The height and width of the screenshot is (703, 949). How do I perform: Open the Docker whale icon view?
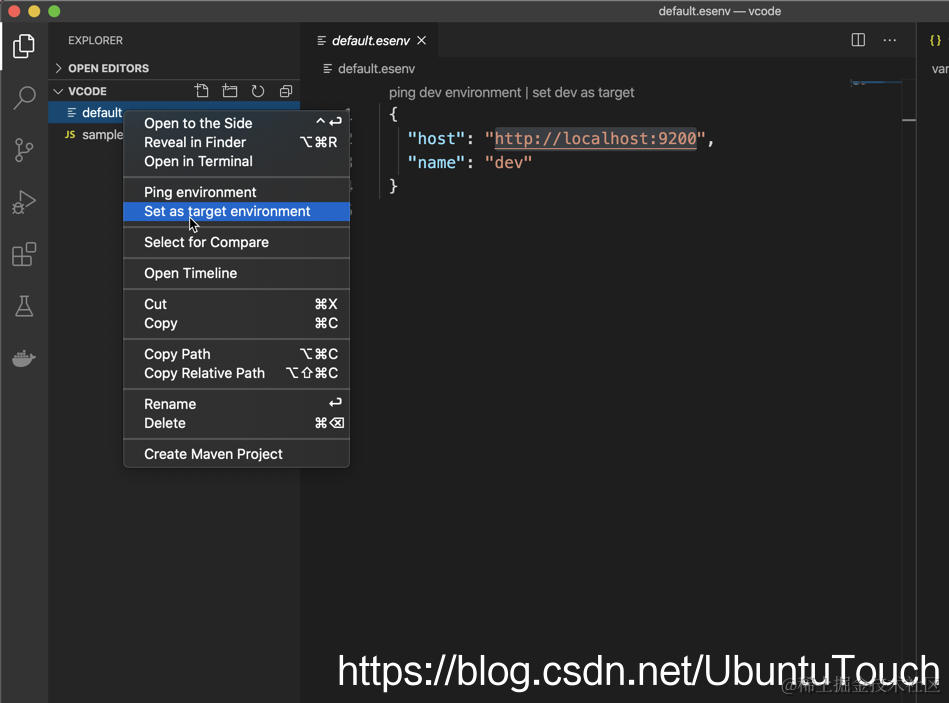pyautogui.click(x=24, y=358)
